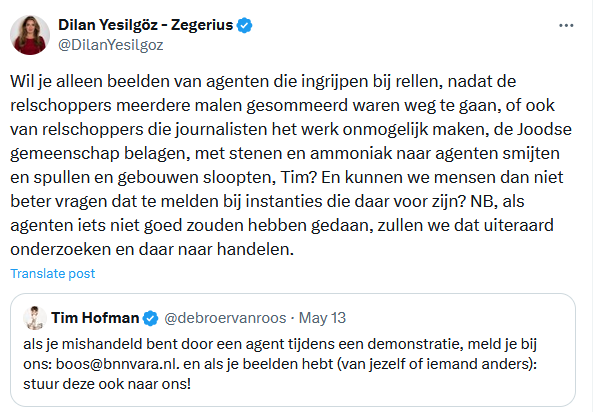The height and width of the screenshot is (412, 596).
Task: Click the @DilanYesilgoz handle
Action: click(x=111, y=45)
